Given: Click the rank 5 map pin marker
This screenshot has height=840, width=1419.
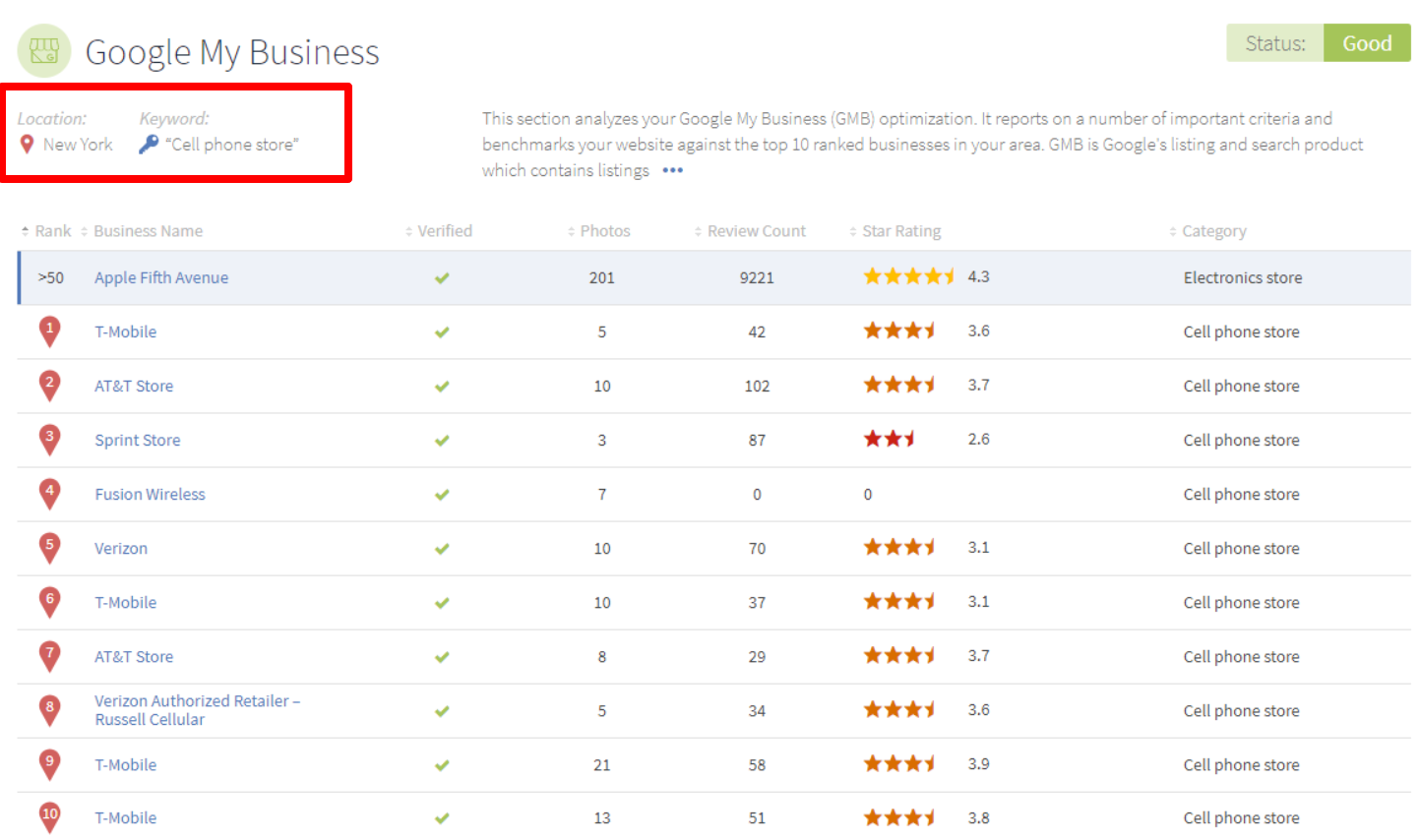Looking at the screenshot, I should 49,548.
